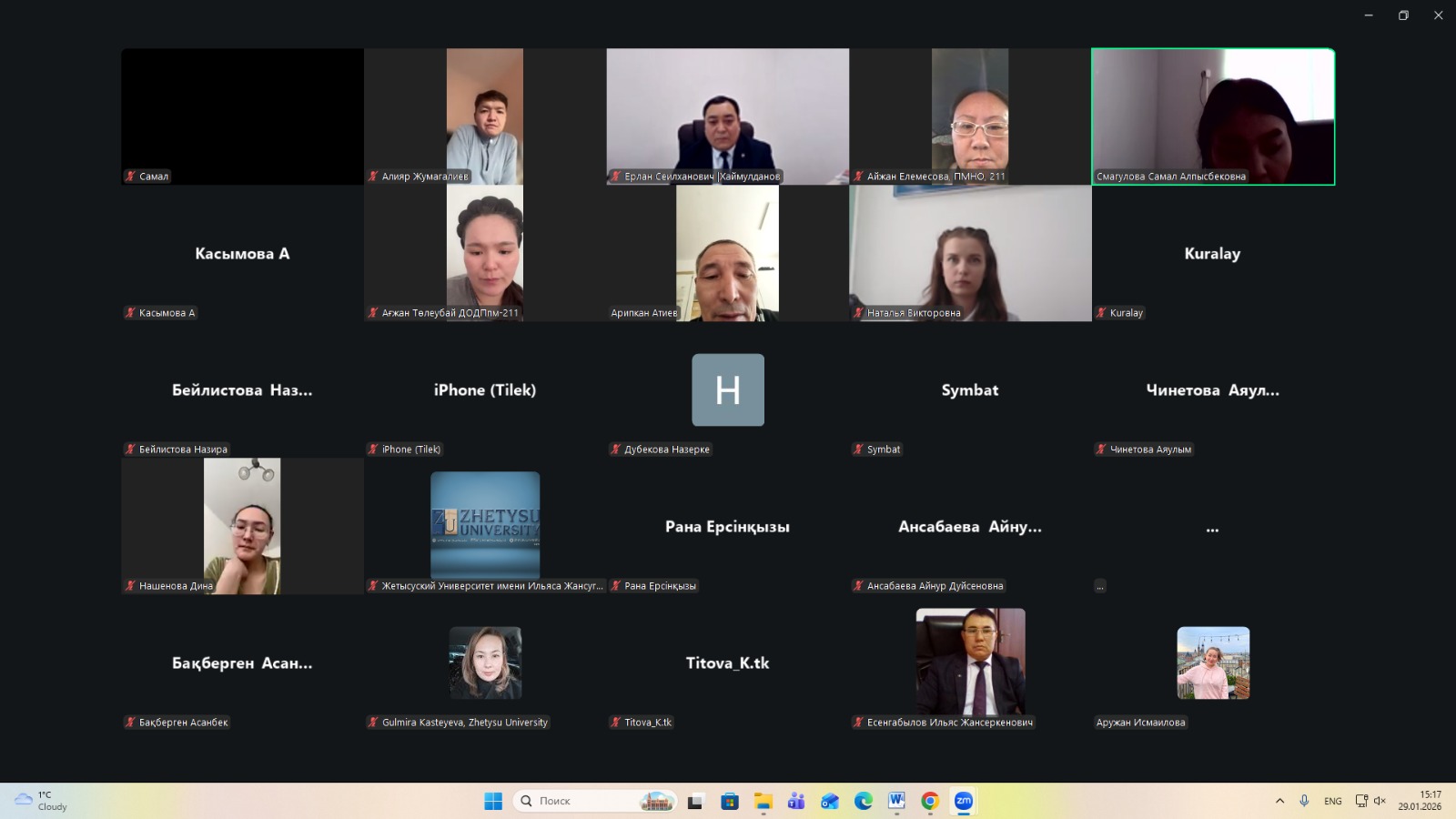Click the Дубекова Назерке 'H' avatar tile
Viewport: 1456px width, 819px height.
[x=728, y=389]
